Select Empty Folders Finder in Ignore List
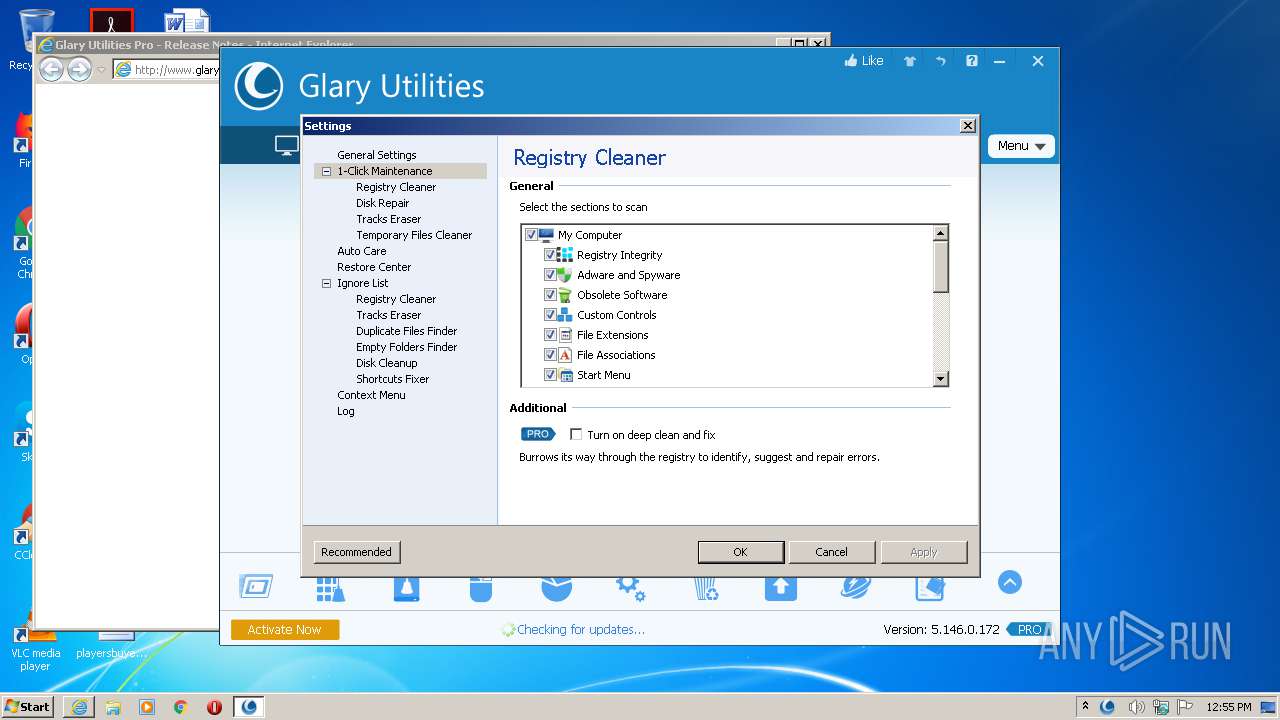This screenshot has width=1280, height=720. [x=407, y=347]
